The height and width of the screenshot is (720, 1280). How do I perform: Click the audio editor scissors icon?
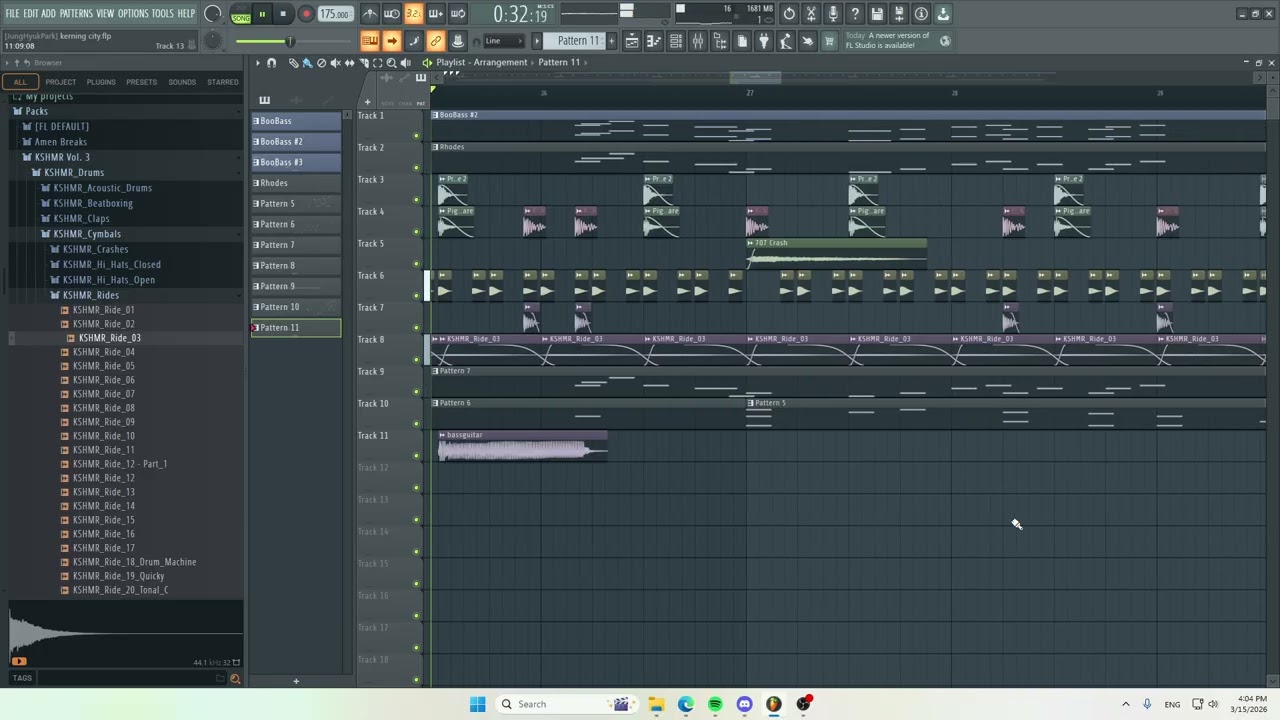[811, 14]
